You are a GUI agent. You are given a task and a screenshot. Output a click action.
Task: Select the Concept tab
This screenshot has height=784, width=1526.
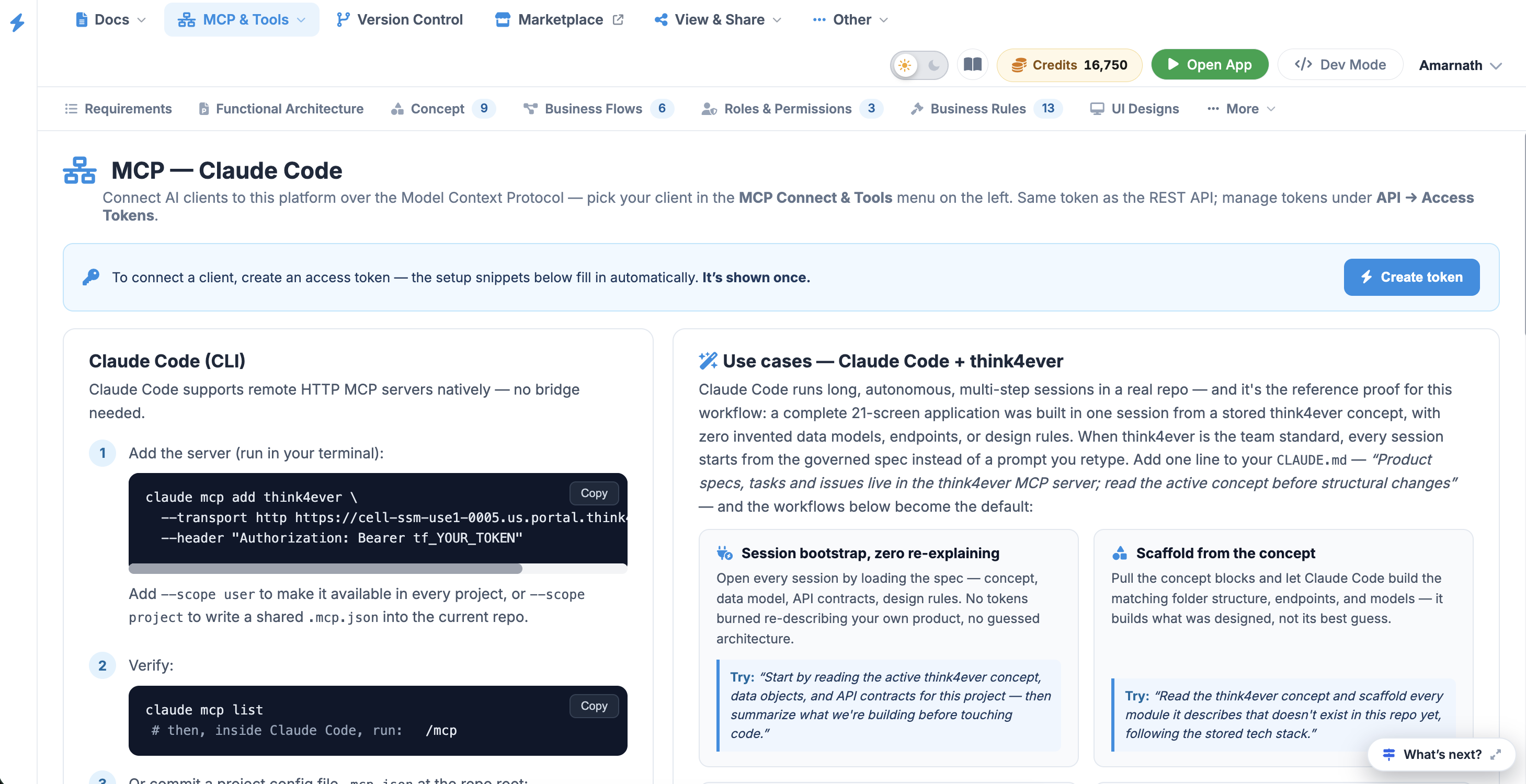click(x=442, y=109)
